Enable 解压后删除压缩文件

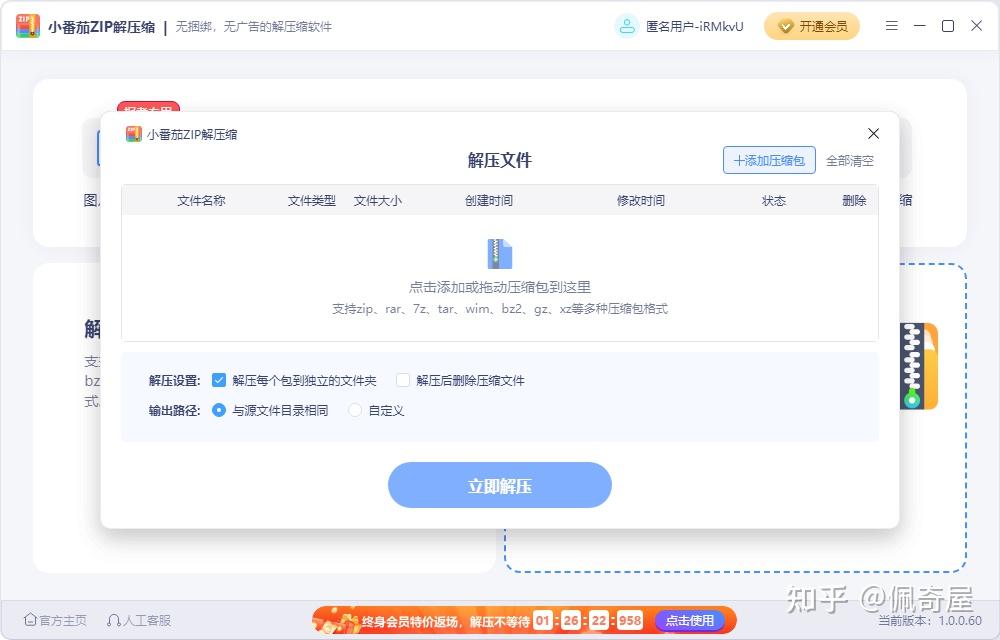point(402,380)
